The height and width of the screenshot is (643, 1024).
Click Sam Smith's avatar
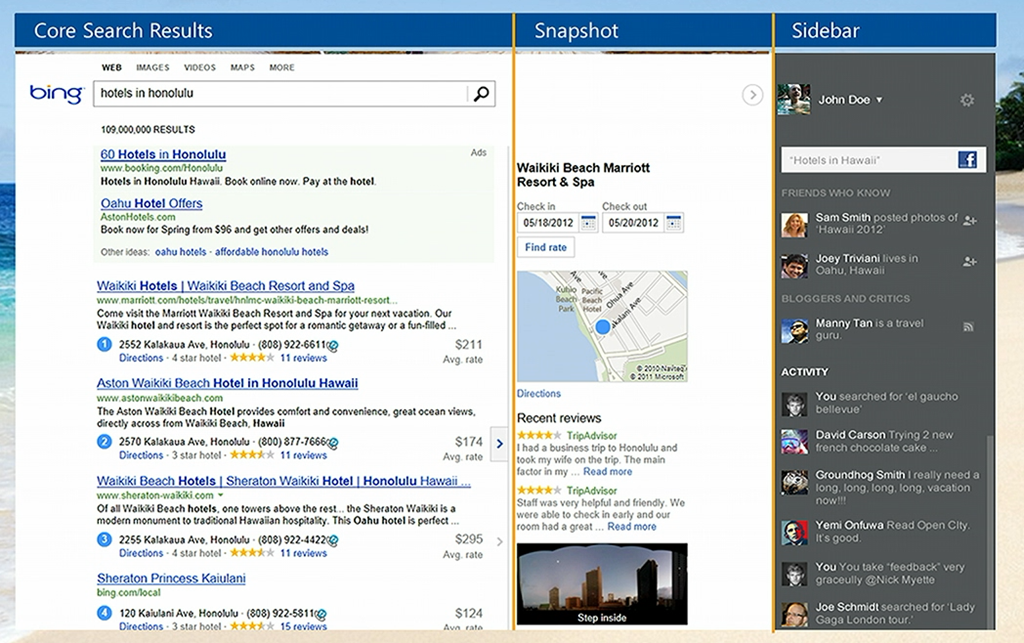tap(794, 225)
